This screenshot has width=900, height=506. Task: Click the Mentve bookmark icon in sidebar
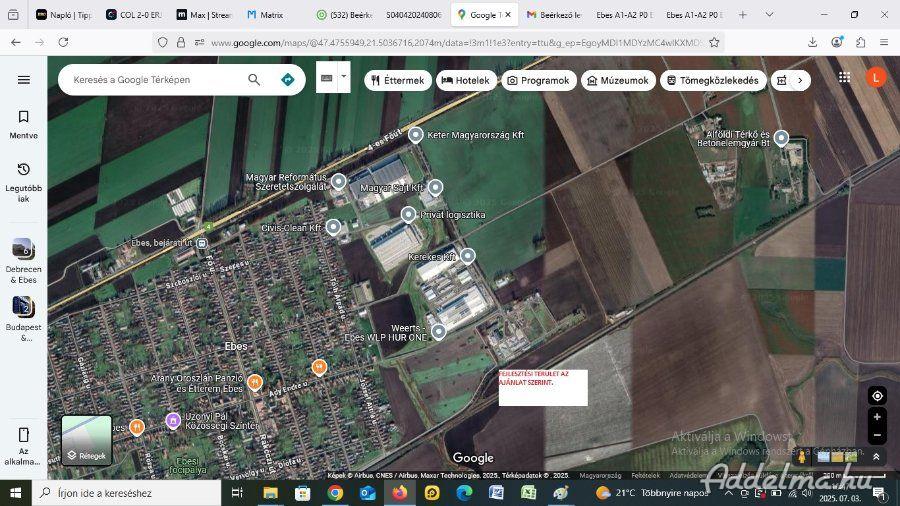24,118
